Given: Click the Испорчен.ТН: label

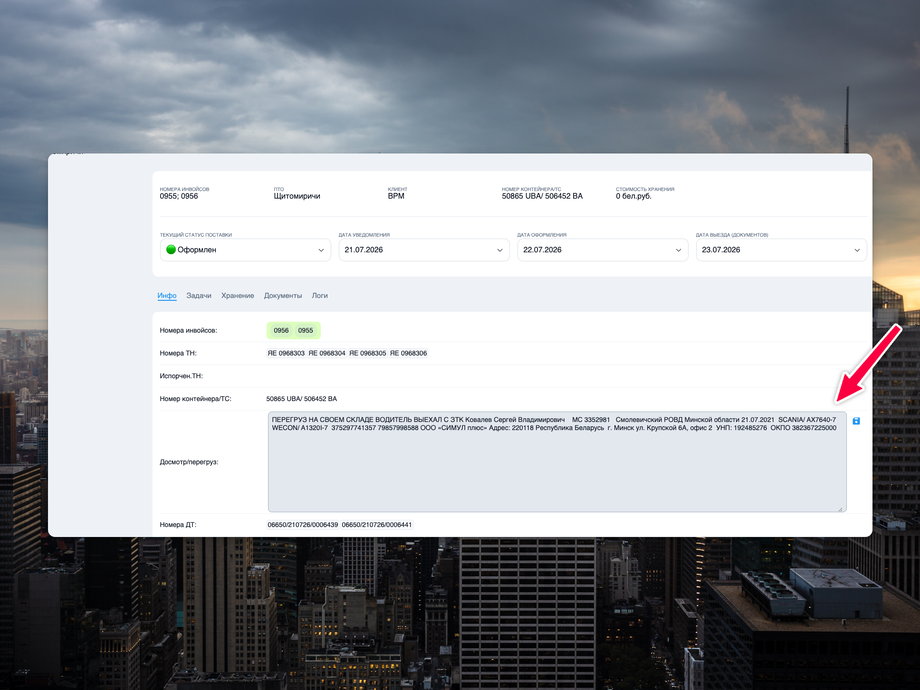Looking at the screenshot, I should [181, 376].
